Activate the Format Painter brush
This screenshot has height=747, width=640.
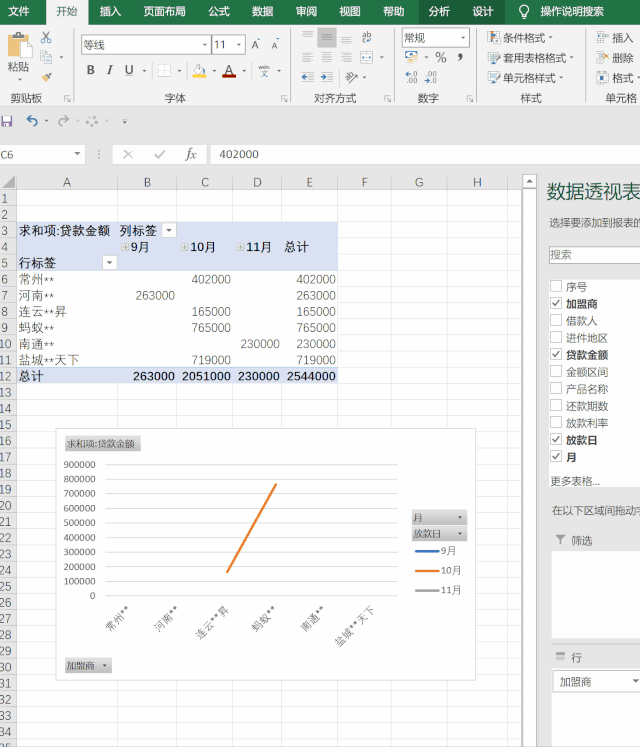(46, 77)
